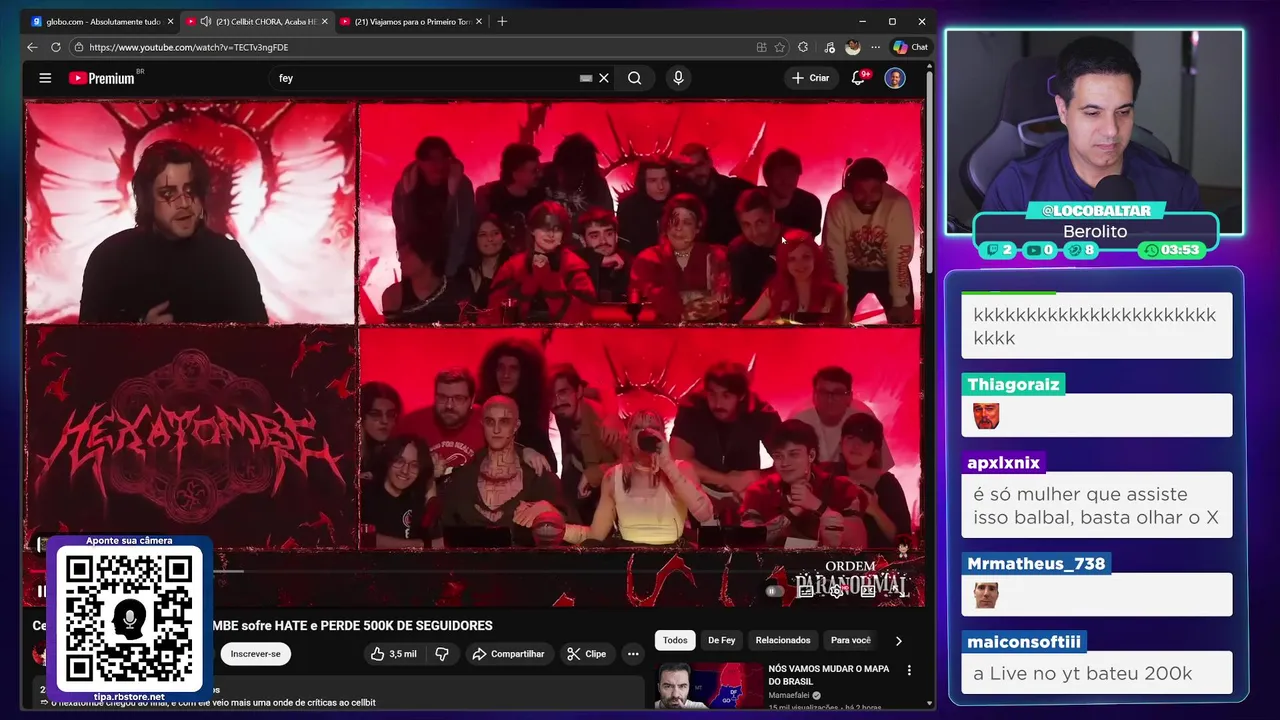Click the browser address bar URL
This screenshot has height=720, width=1280.
[190, 47]
